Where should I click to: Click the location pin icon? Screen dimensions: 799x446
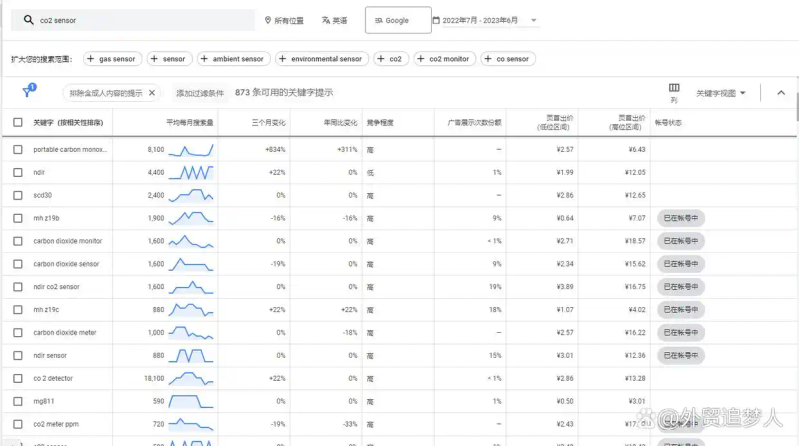pyautogui.click(x=268, y=20)
